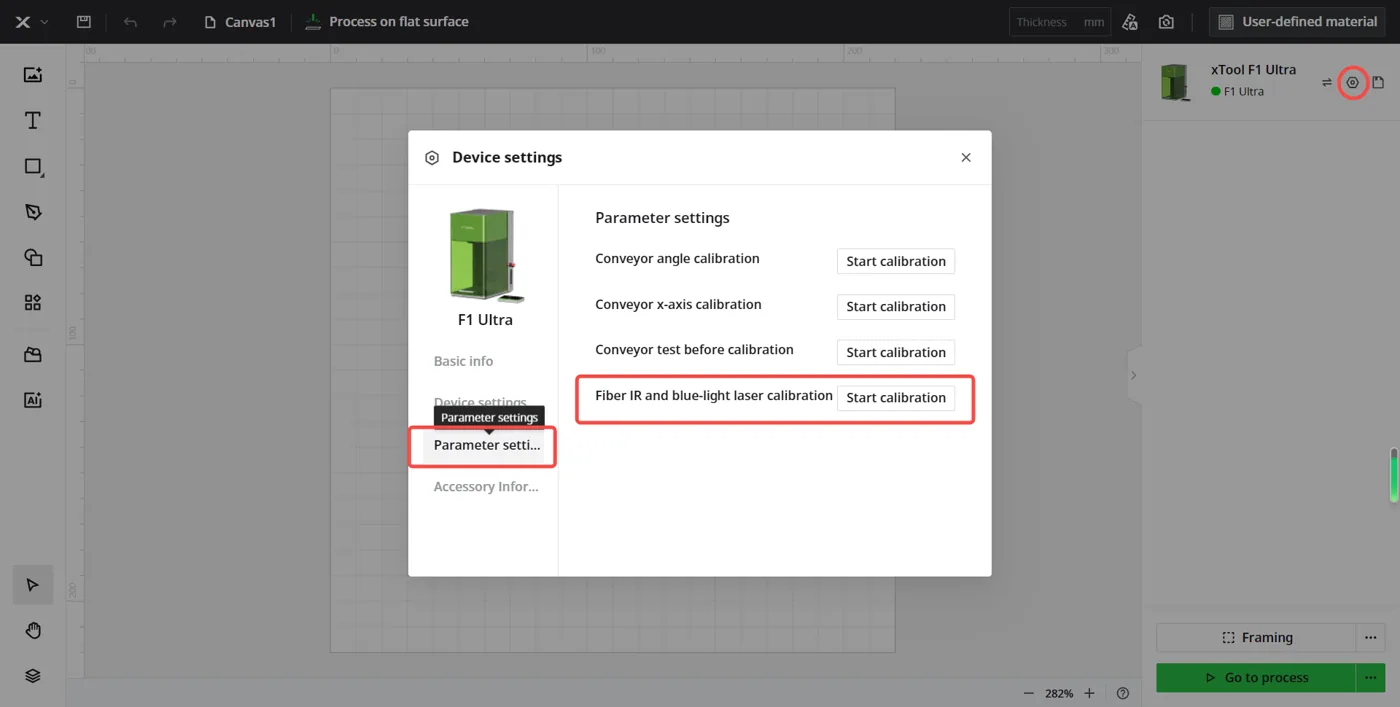This screenshot has width=1400, height=707.
Task: Switch to Basic info tab
Action: (x=463, y=361)
